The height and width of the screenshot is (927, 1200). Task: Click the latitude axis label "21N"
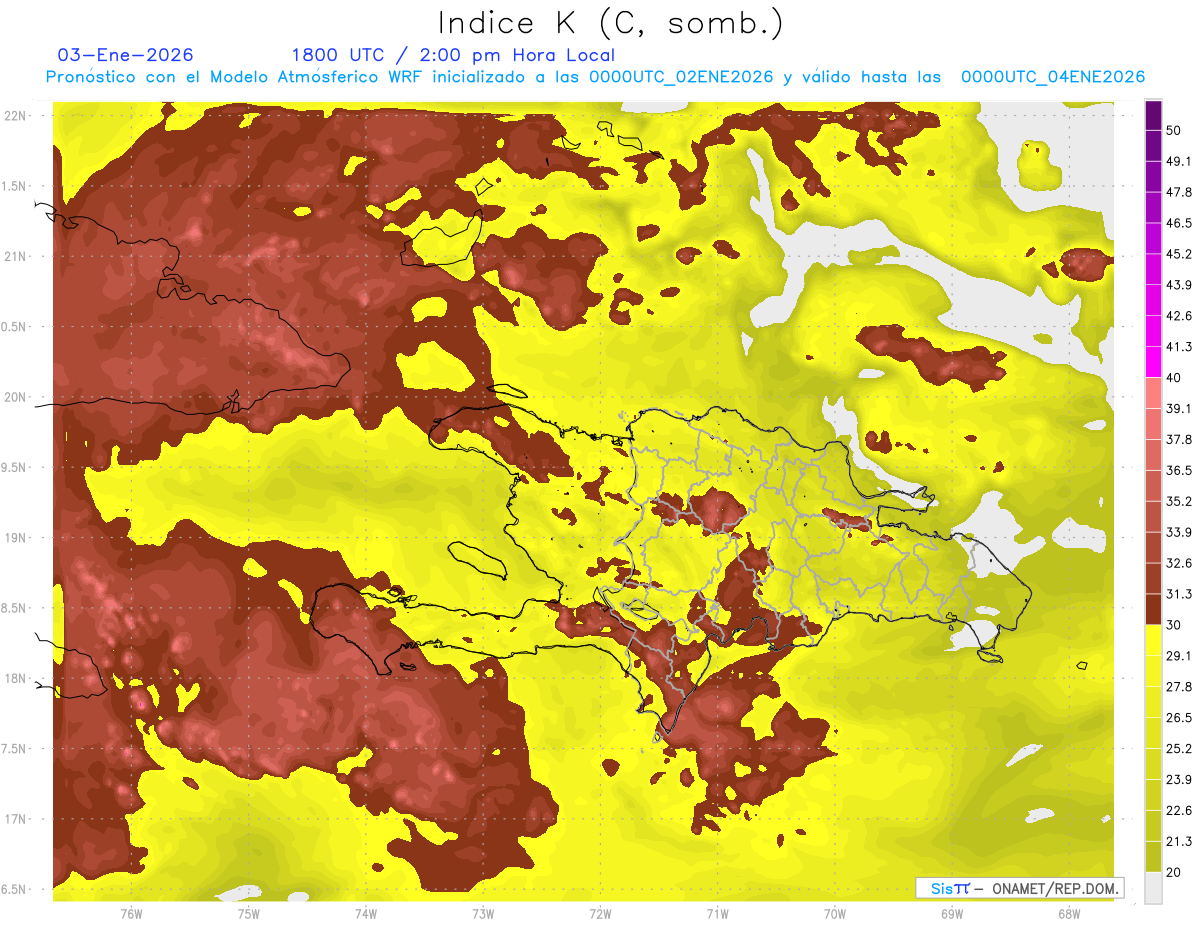click(15, 256)
